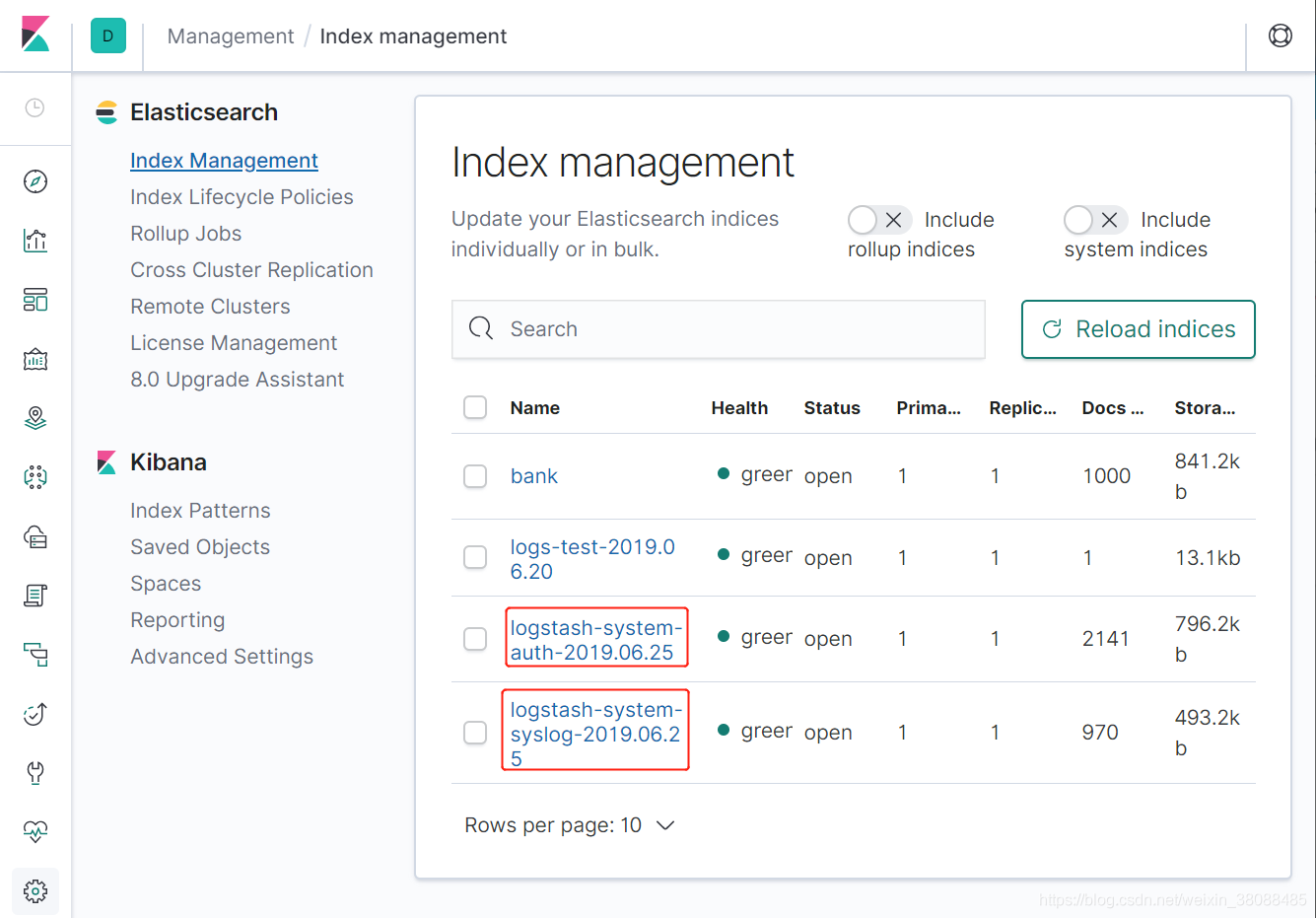Toggle Include system indices switch

pyautogui.click(x=1095, y=219)
